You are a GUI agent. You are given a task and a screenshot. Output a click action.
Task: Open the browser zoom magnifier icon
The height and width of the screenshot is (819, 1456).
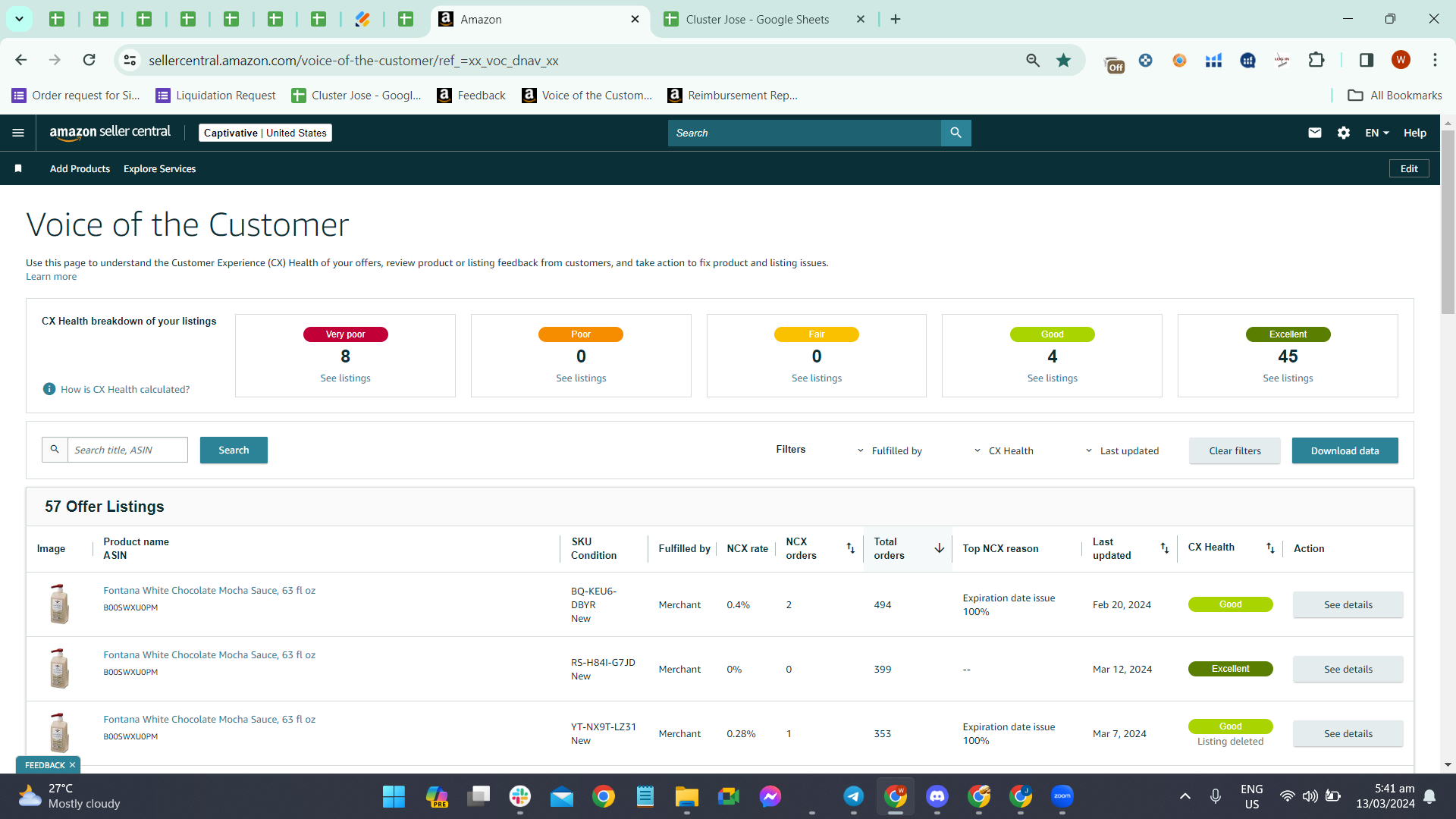(1033, 60)
